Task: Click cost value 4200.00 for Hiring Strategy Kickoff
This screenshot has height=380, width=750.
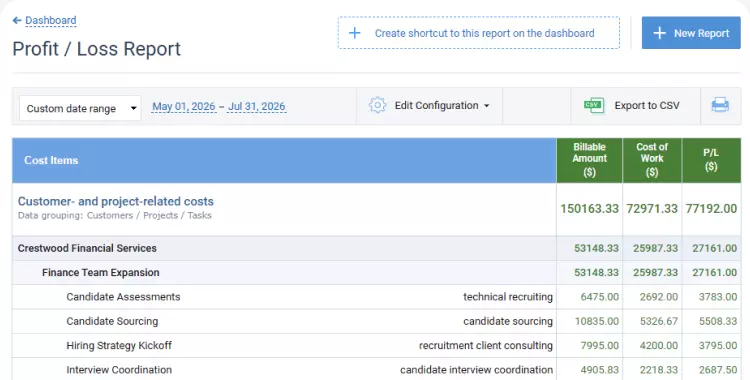Action: click(659, 346)
